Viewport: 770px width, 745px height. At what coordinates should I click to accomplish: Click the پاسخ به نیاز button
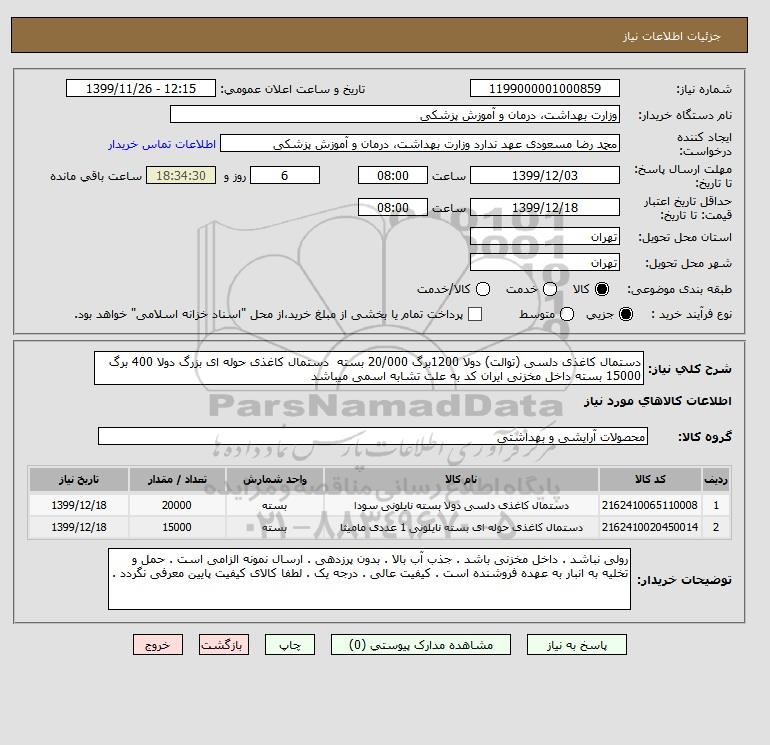click(x=577, y=645)
